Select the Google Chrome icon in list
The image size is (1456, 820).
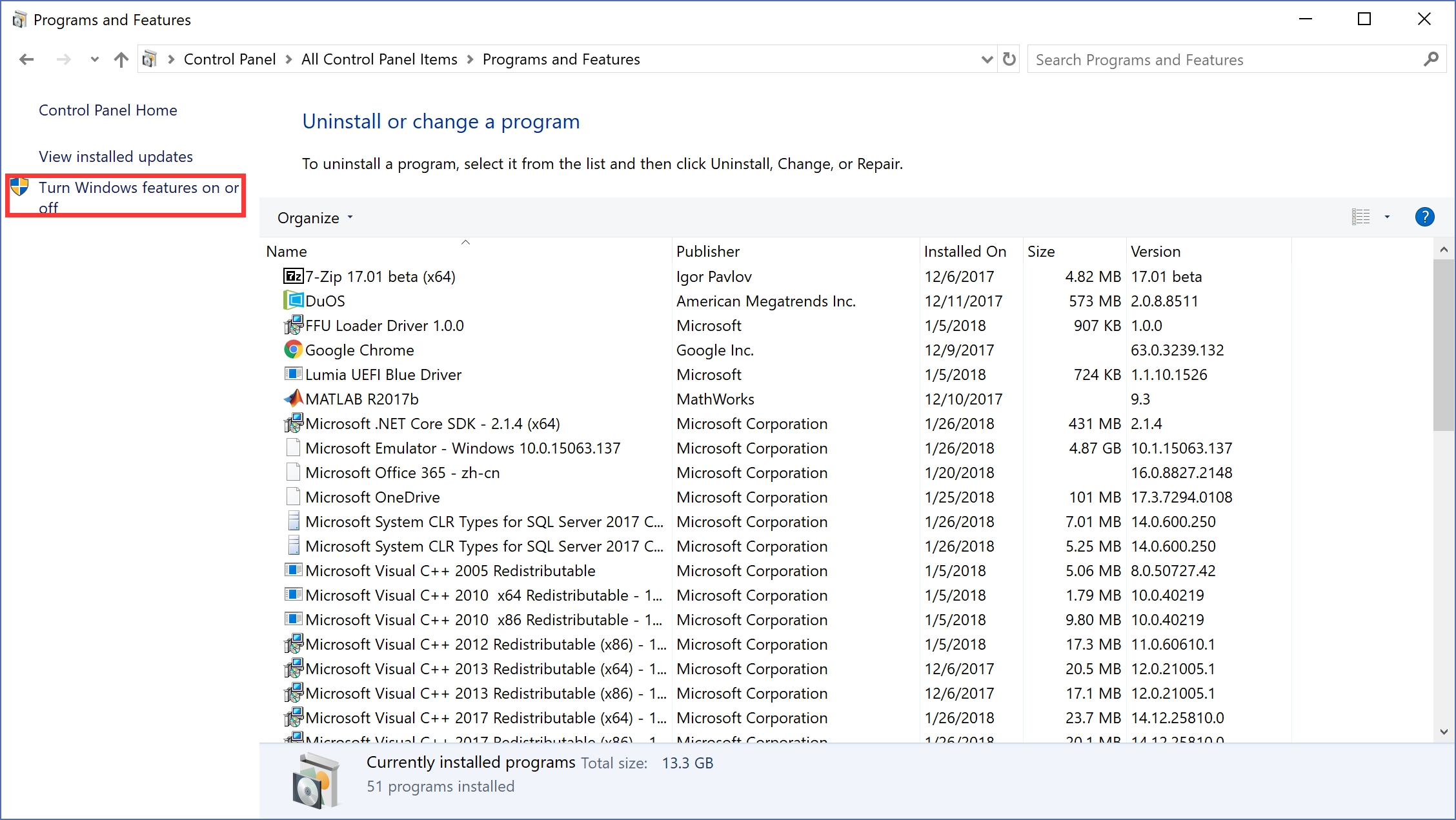pyautogui.click(x=293, y=350)
